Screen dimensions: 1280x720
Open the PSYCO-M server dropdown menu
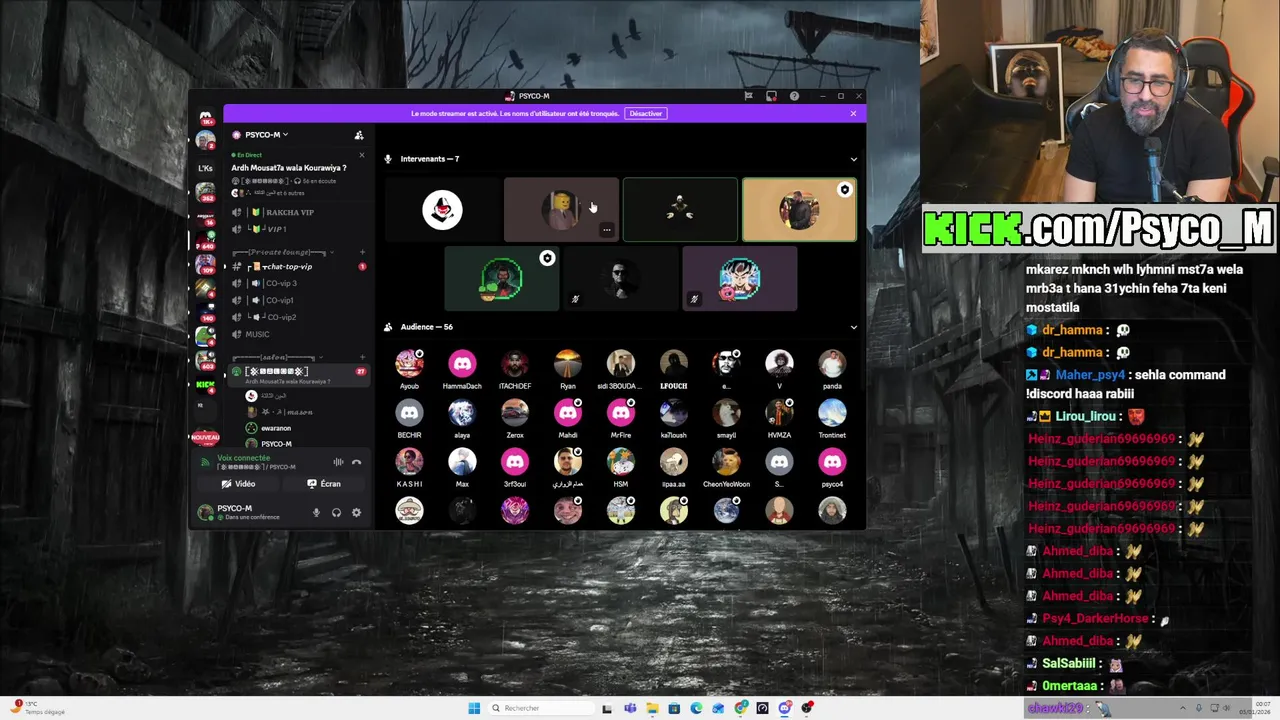point(267,135)
